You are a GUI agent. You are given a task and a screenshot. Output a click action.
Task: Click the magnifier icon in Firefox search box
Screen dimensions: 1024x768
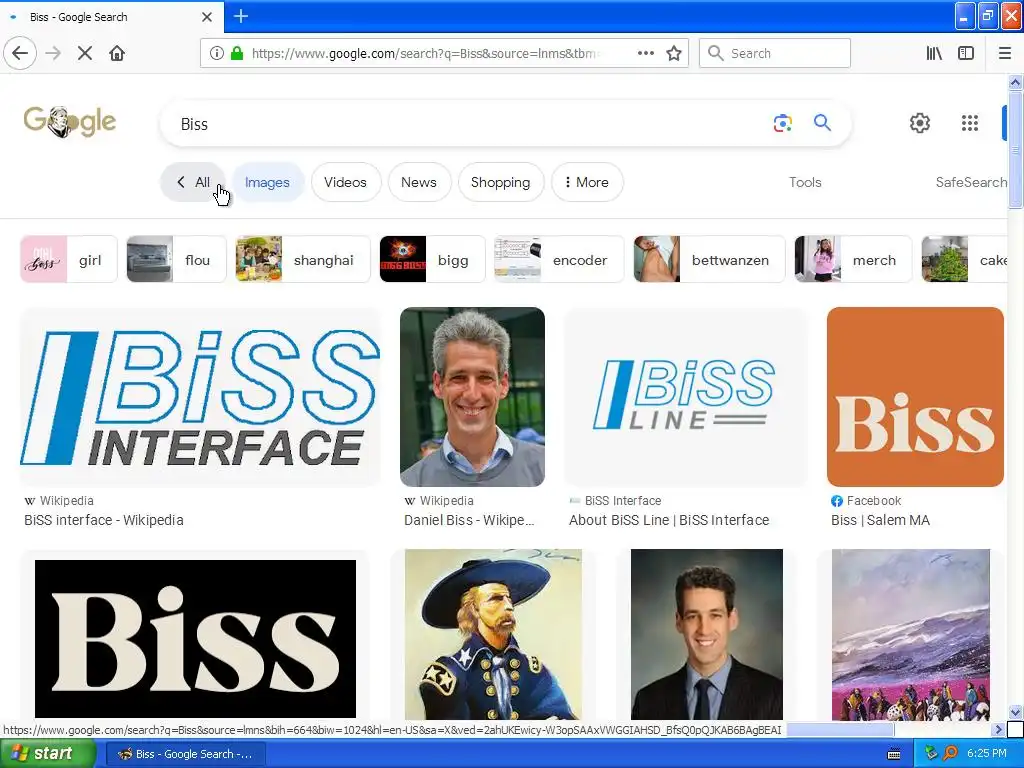click(x=716, y=53)
